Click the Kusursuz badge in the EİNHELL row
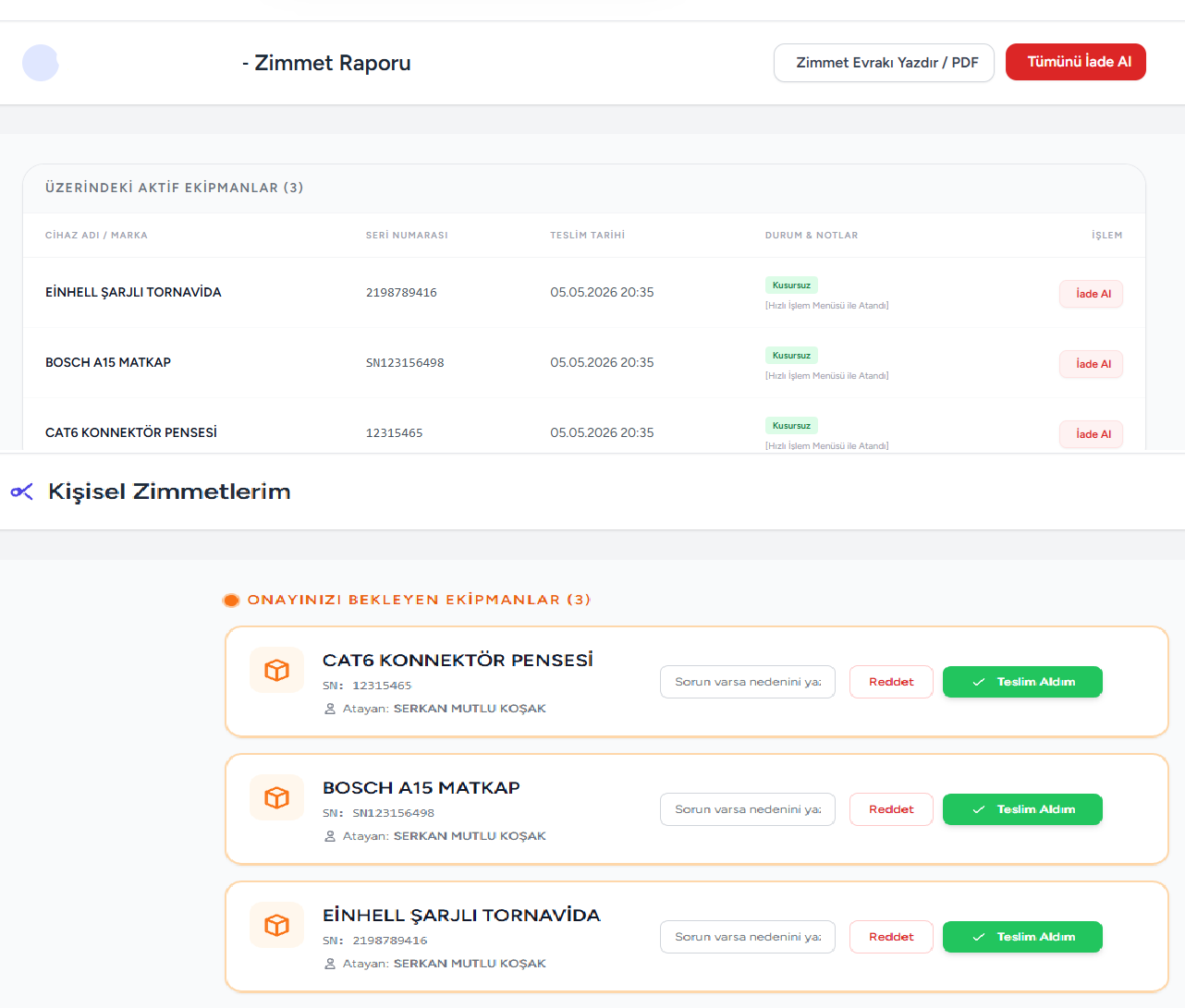Image resolution: width=1185 pixels, height=1008 pixels. [791, 285]
